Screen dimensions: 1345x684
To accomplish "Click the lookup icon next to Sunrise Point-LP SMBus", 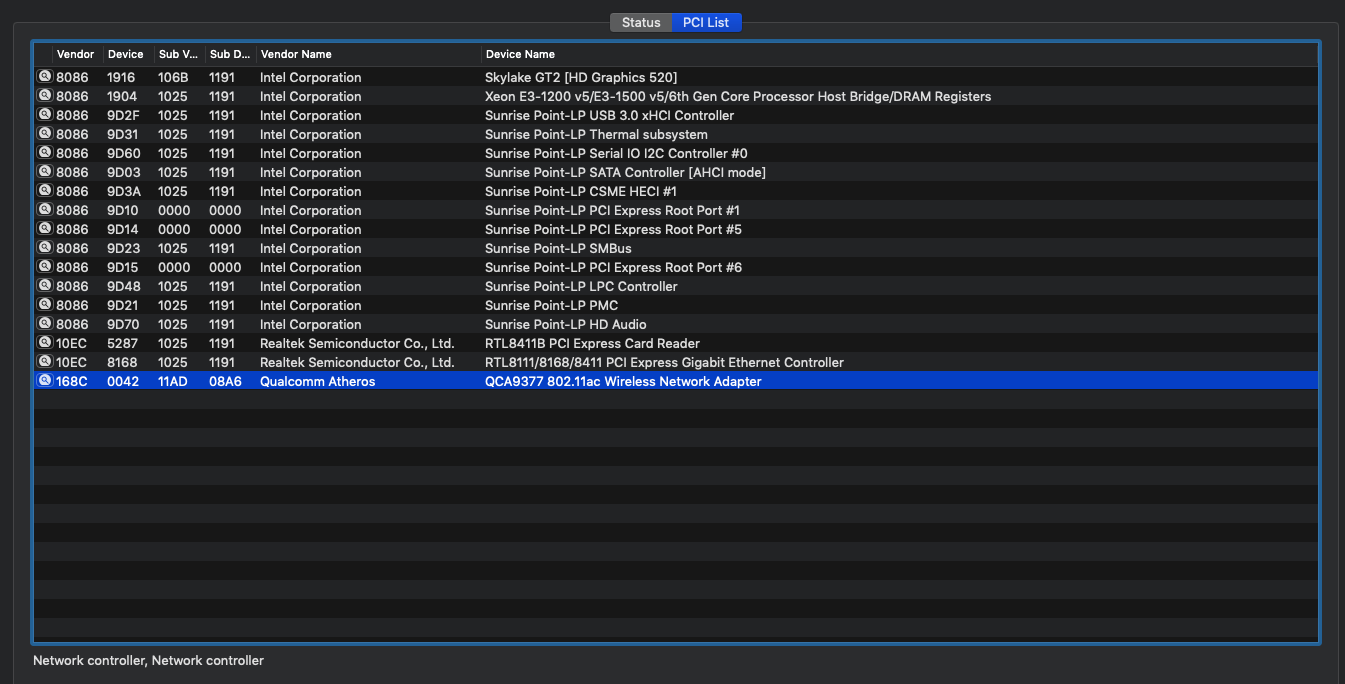I will 44,248.
